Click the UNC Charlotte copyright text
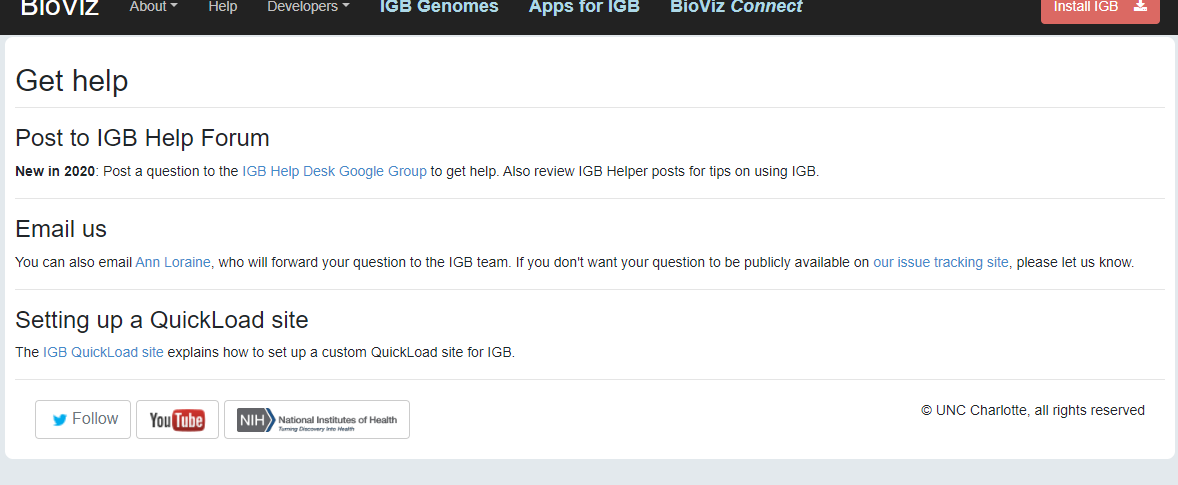Image resolution: width=1178 pixels, height=485 pixels. pos(1032,410)
